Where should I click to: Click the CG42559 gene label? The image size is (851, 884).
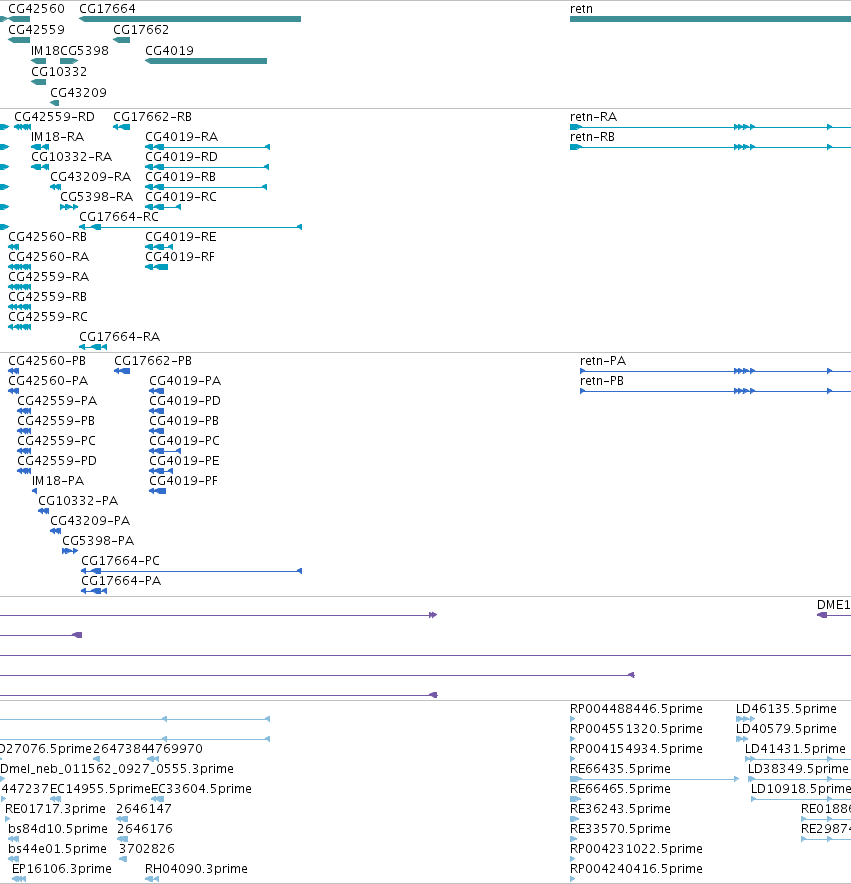[x=36, y=30]
